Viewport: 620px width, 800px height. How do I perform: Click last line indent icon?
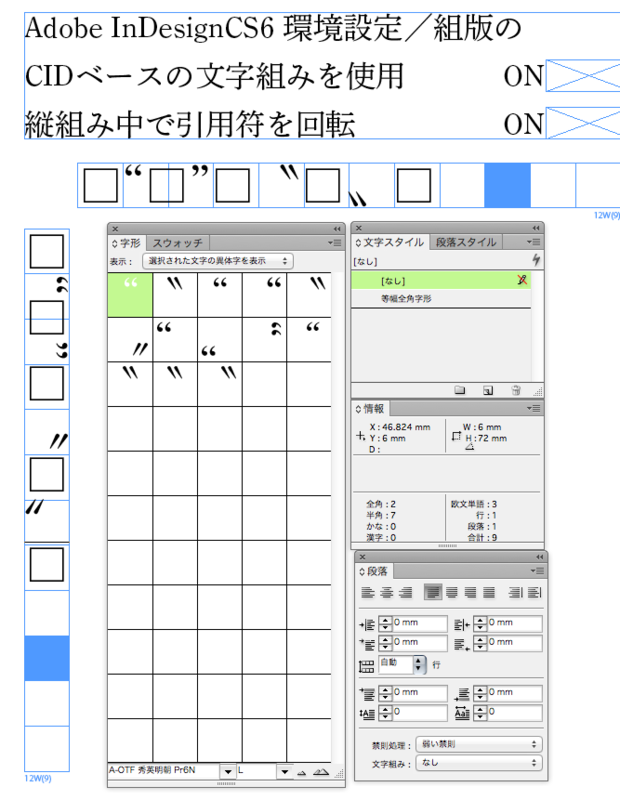pyautogui.click(x=462, y=644)
